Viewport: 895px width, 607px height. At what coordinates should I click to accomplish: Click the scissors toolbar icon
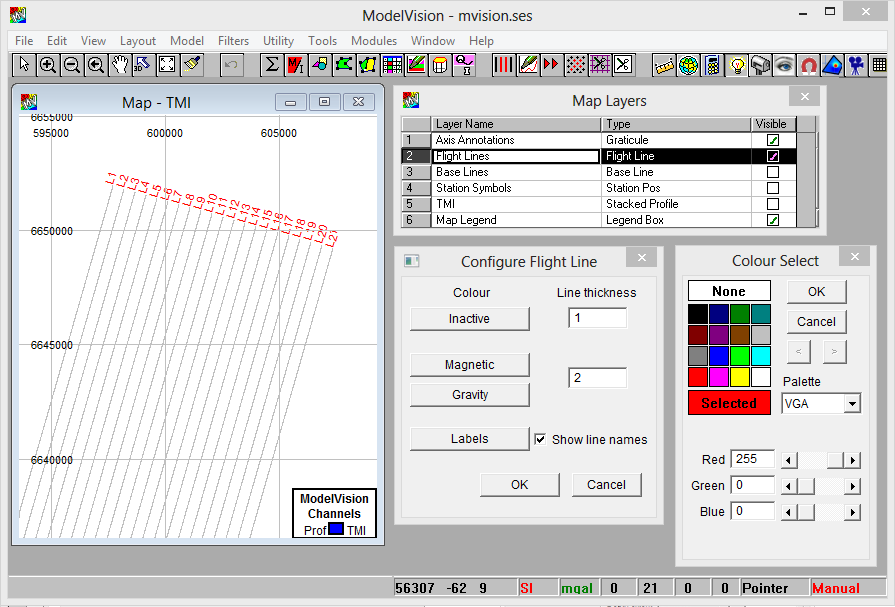pos(623,65)
